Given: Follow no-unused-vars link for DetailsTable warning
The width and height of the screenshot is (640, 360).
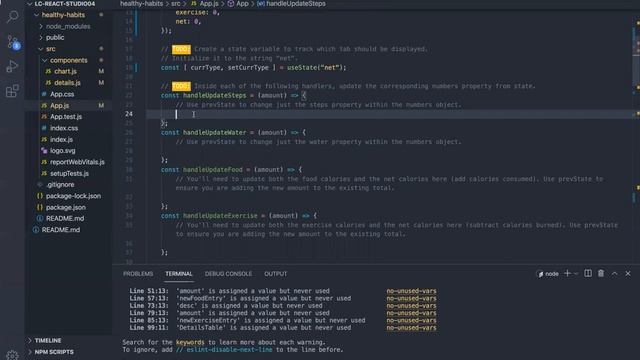Looking at the screenshot, I should tap(411, 328).
